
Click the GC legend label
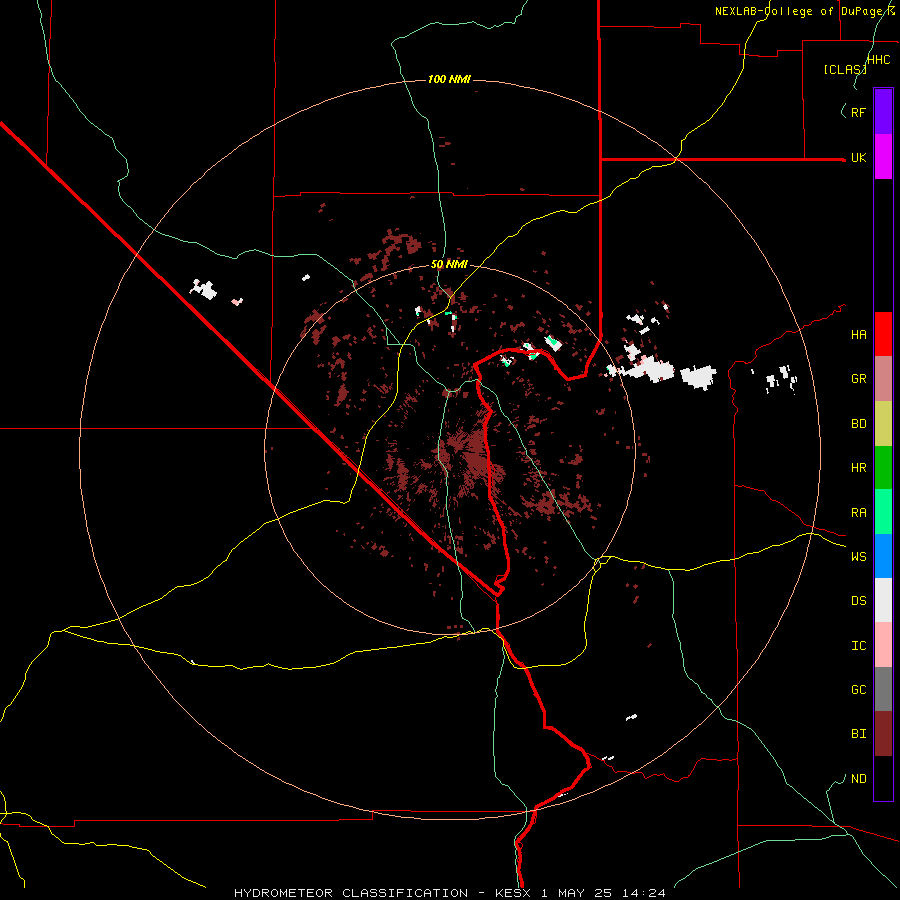(858, 689)
